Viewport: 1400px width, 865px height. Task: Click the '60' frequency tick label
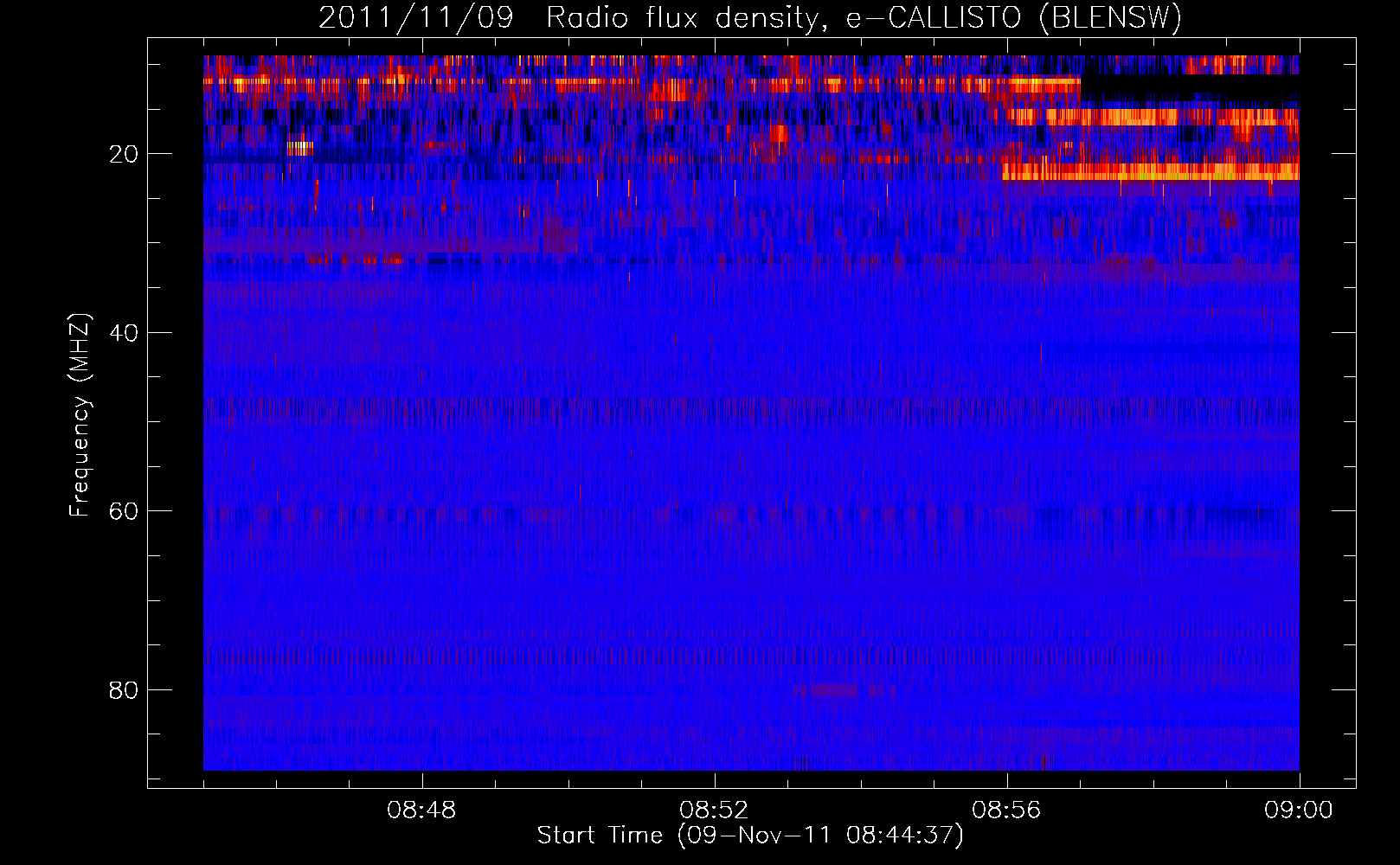click(x=124, y=511)
